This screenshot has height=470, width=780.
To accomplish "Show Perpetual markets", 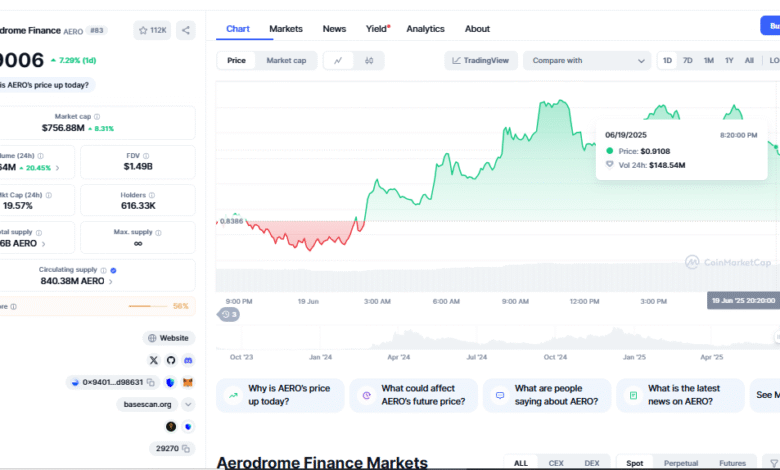I will point(681,463).
